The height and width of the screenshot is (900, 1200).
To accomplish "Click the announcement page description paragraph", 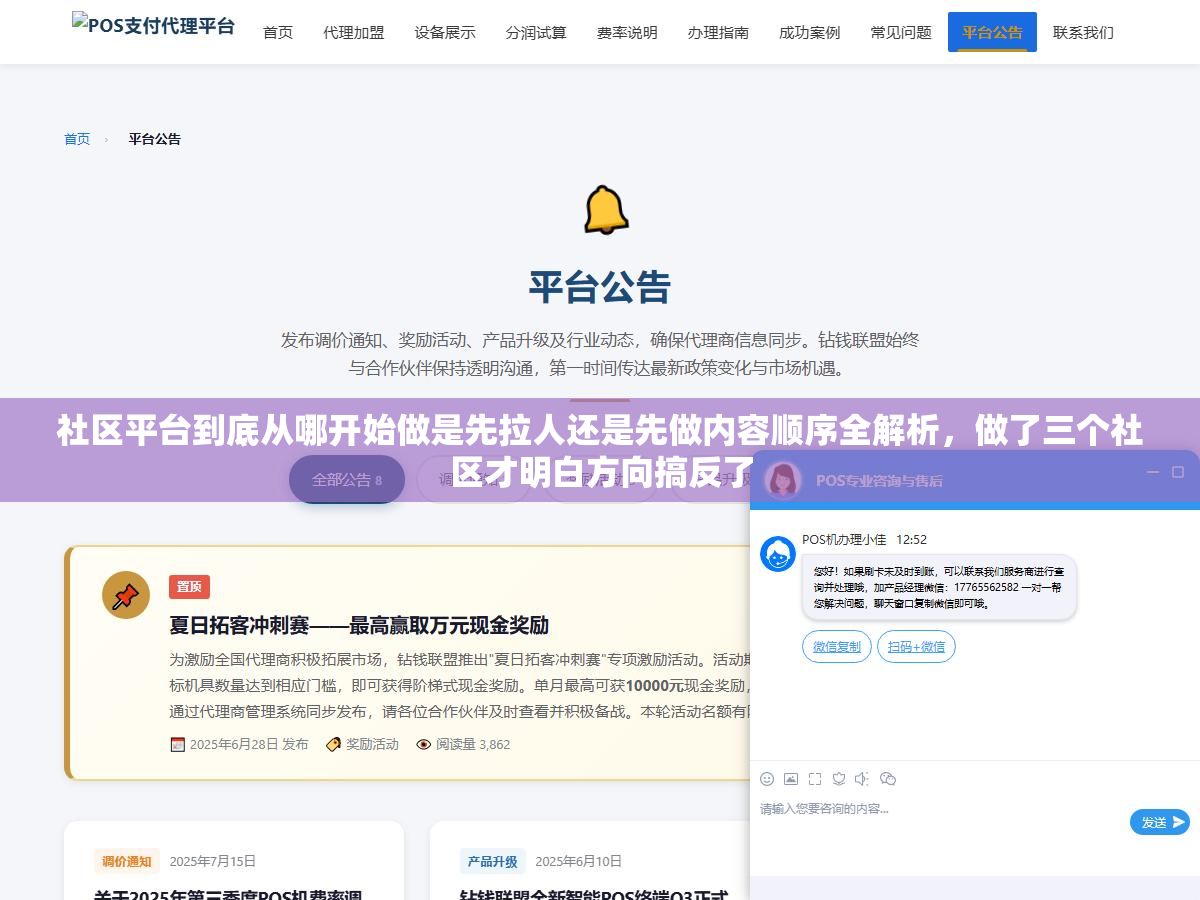I will coord(600,354).
